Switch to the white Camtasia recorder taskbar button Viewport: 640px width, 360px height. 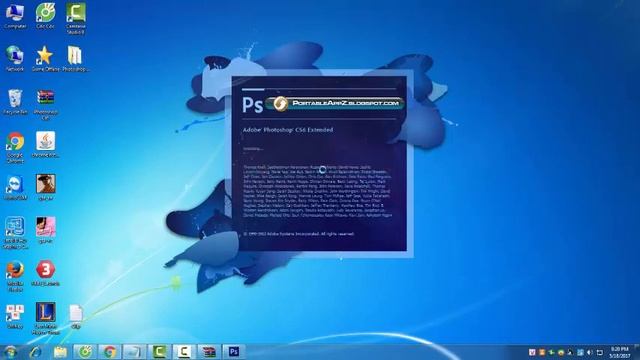tap(184, 352)
